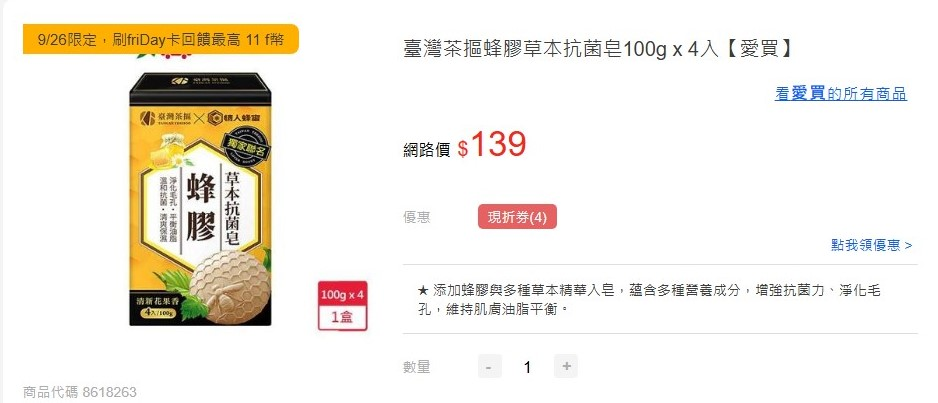
Task: Click the quantity field showing 1
Action: point(527,367)
